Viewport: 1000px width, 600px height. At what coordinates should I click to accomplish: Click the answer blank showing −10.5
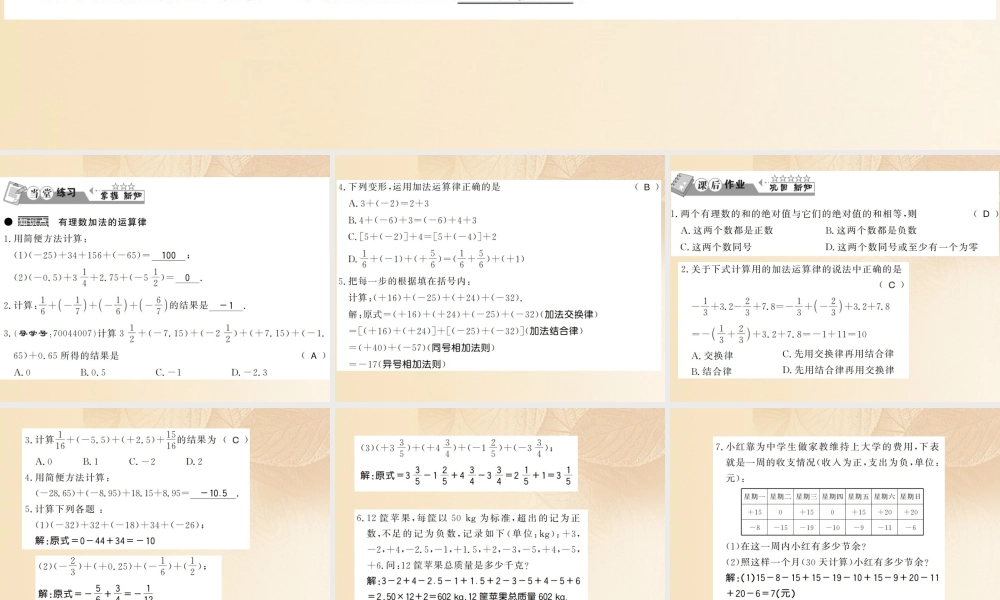point(214,493)
